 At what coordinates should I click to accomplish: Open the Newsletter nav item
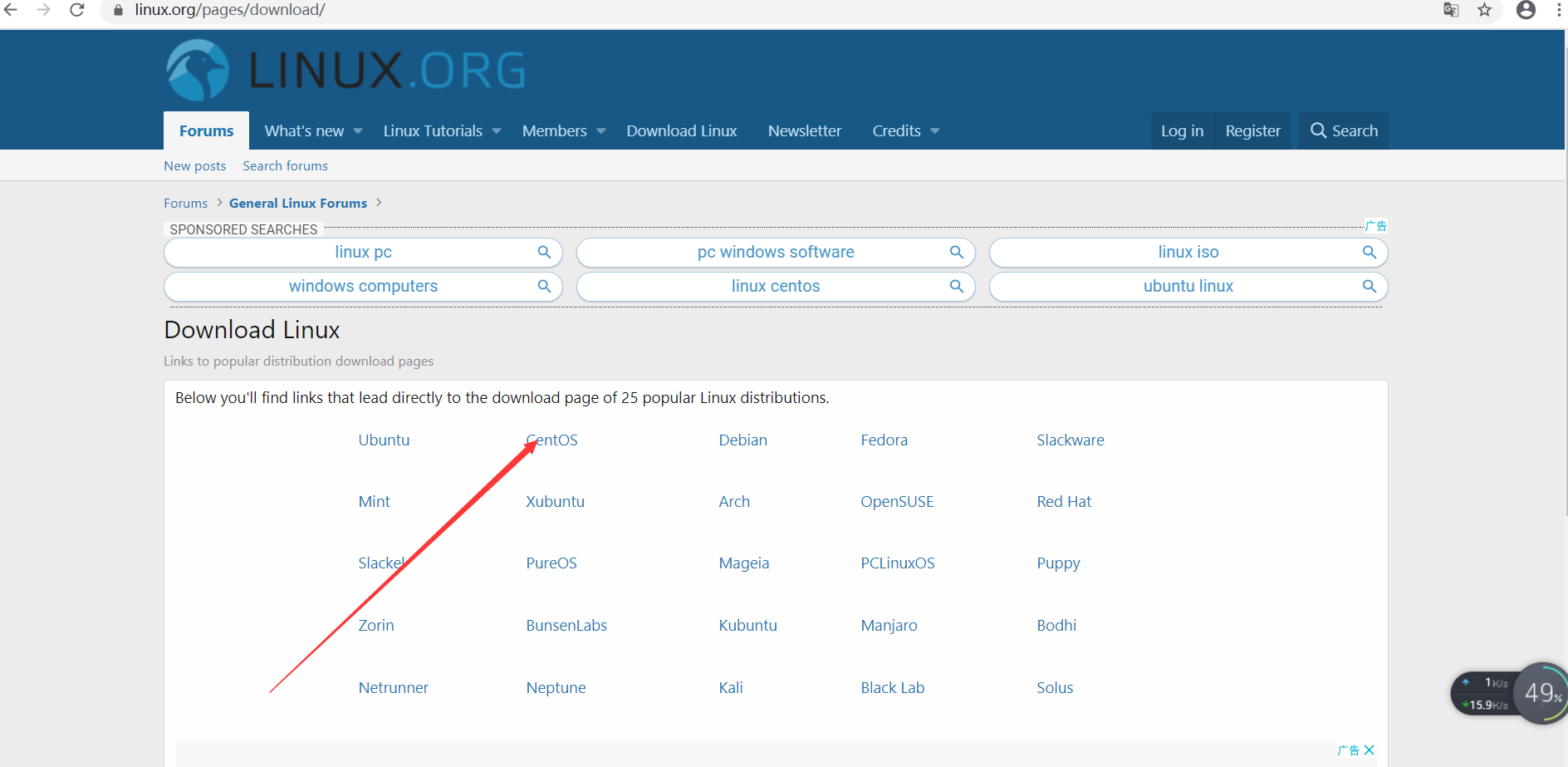(805, 130)
